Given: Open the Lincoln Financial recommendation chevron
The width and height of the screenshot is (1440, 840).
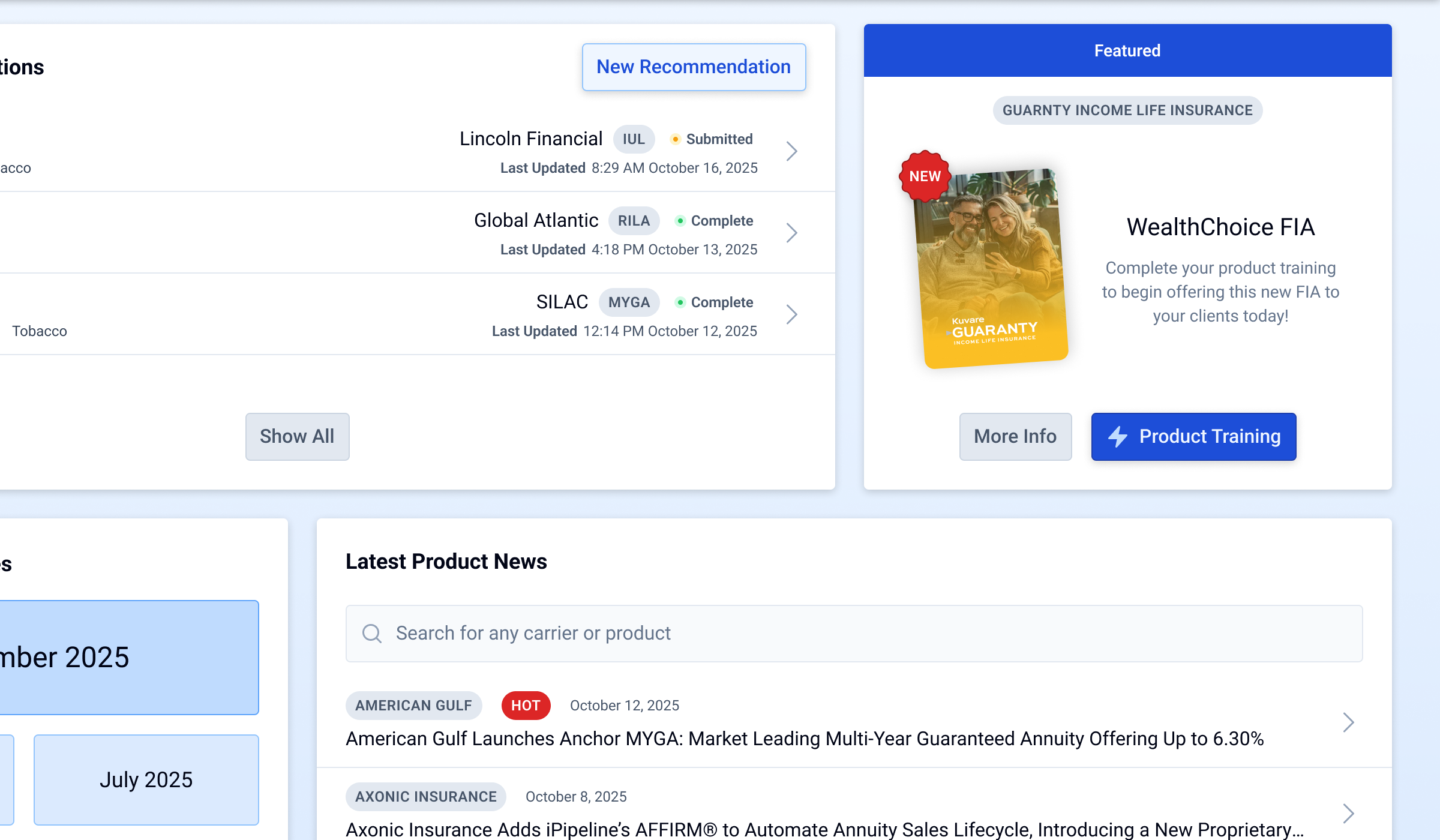Looking at the screenshot, I should (792, 151).
